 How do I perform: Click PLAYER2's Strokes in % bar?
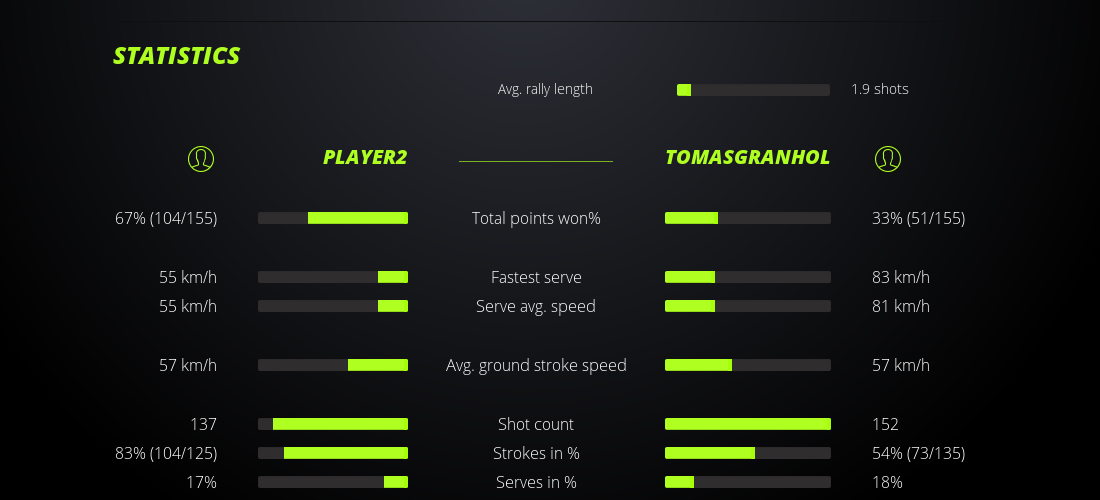(x=333, y=453)
